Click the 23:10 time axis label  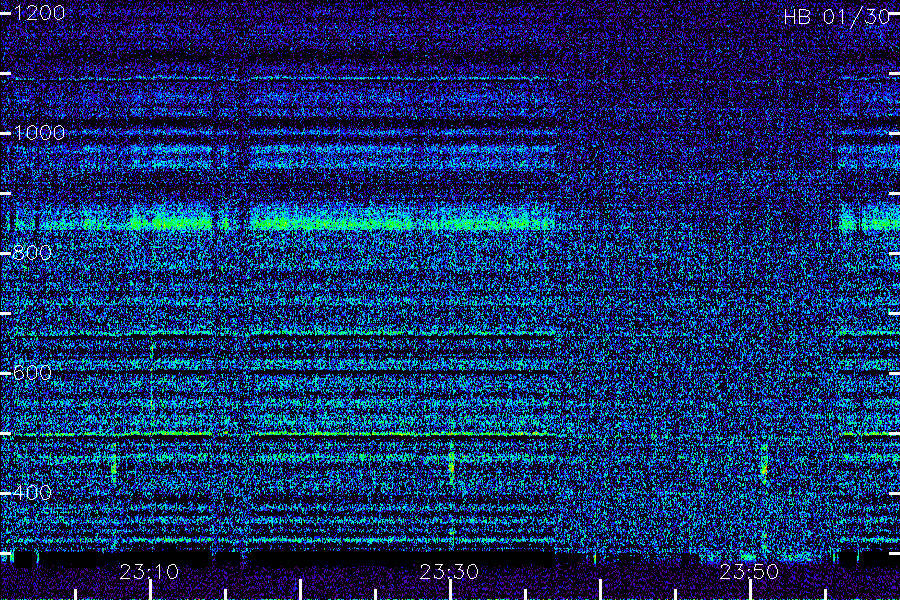(x=149, y=572)
